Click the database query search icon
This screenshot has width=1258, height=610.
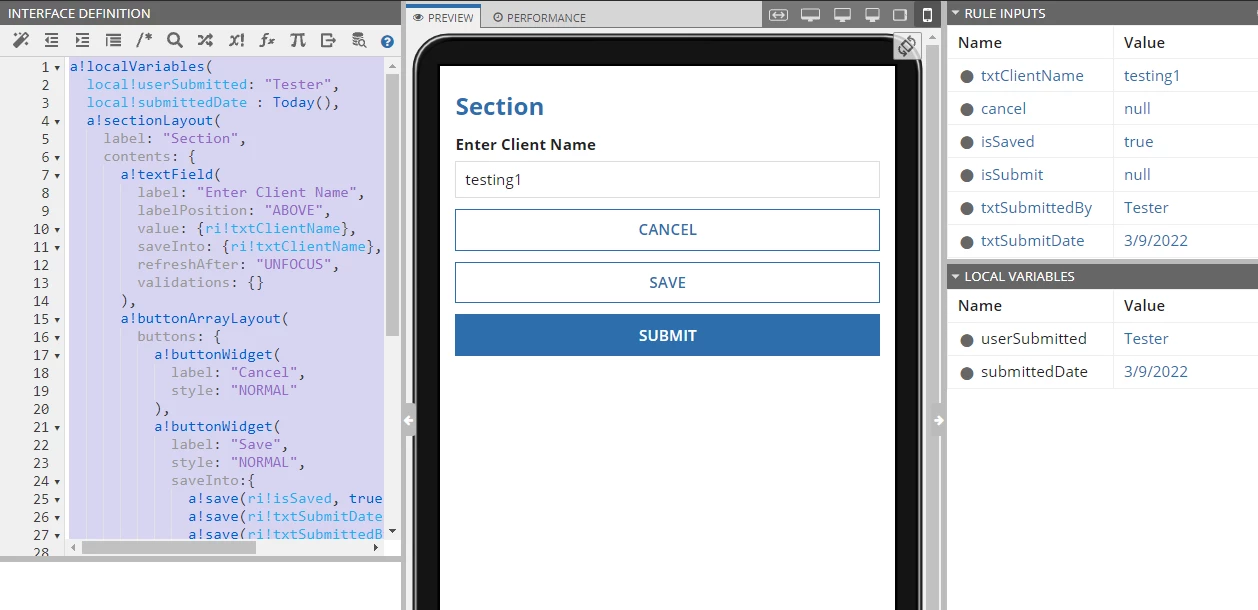[358, 40]
